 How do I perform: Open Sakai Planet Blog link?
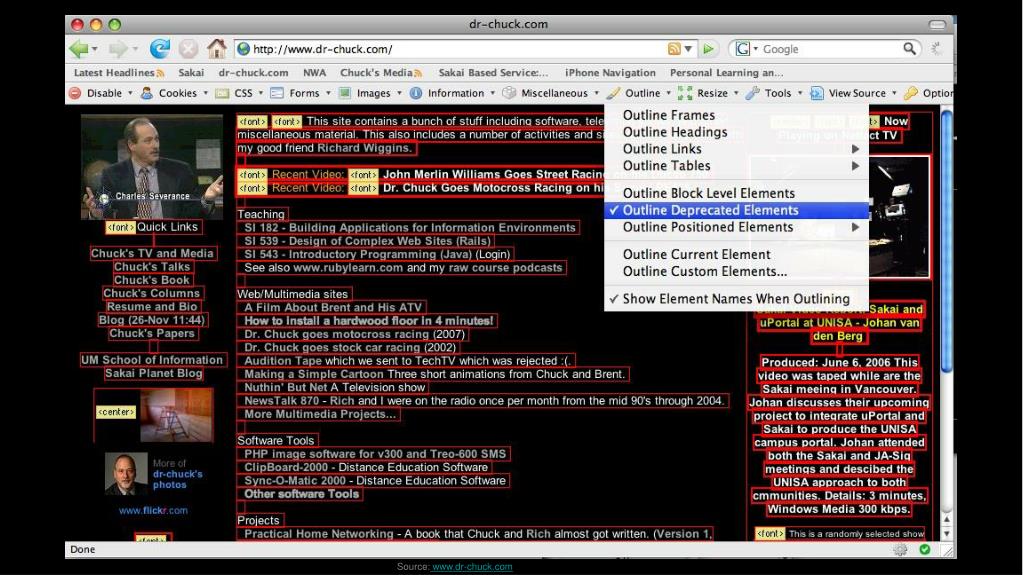[153, 373]
